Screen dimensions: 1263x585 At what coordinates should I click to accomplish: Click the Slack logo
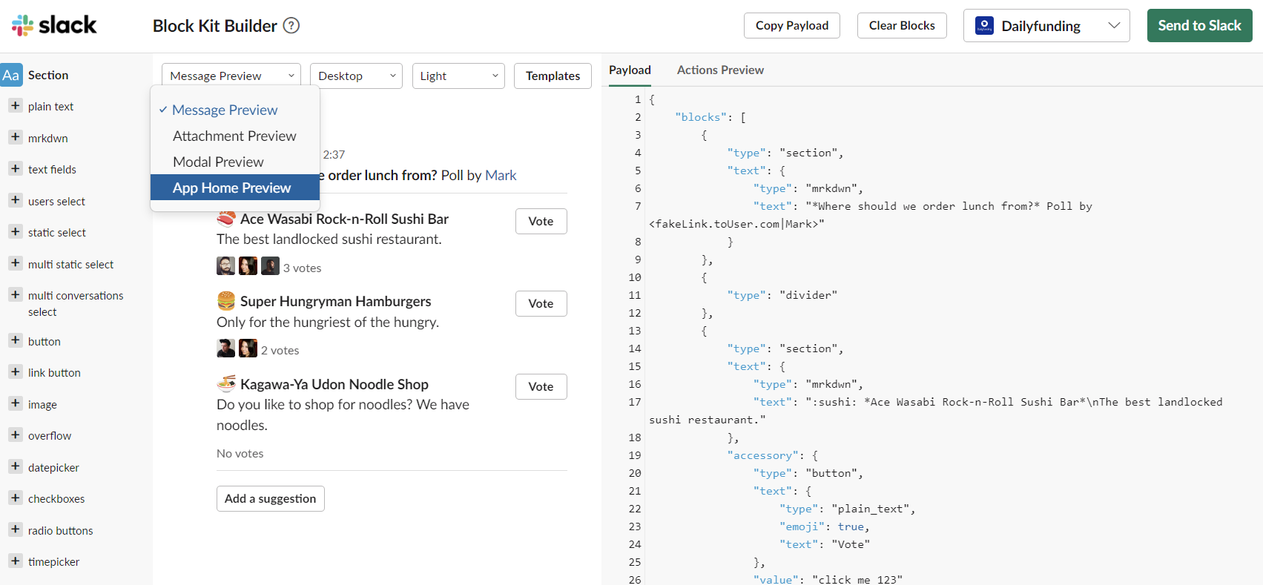coord(55,25)
